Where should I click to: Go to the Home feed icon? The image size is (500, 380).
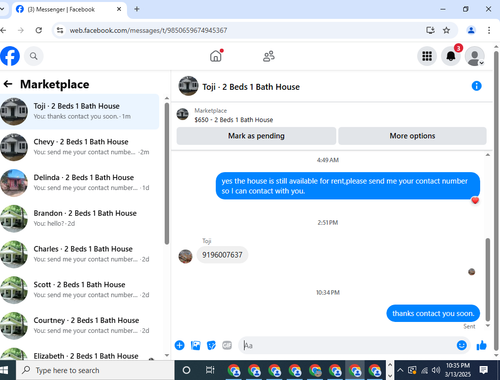[216, 56]
